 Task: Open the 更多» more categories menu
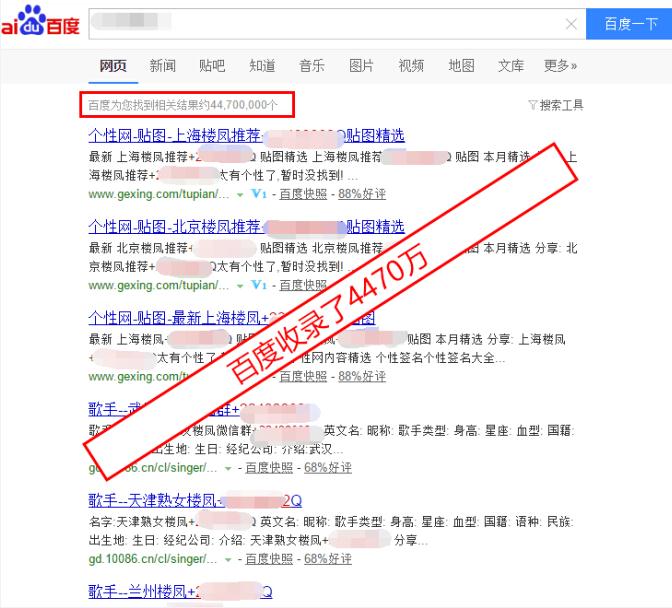(x=560, y=66)
